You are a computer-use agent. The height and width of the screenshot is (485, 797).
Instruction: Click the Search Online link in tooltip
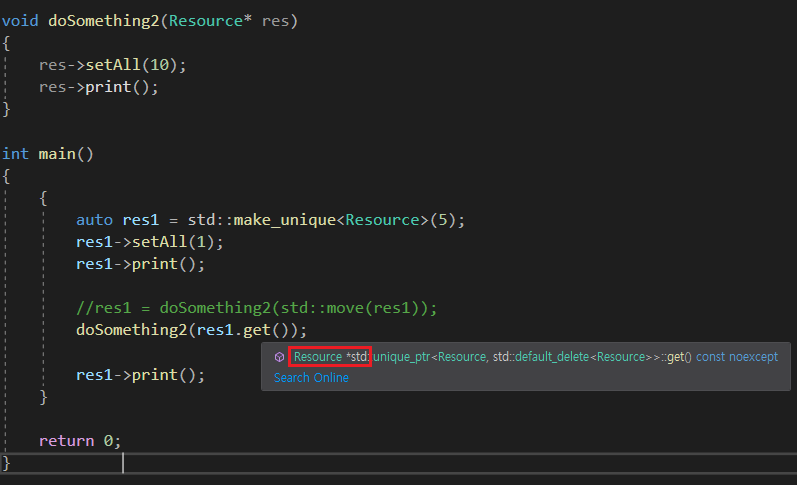311,378
